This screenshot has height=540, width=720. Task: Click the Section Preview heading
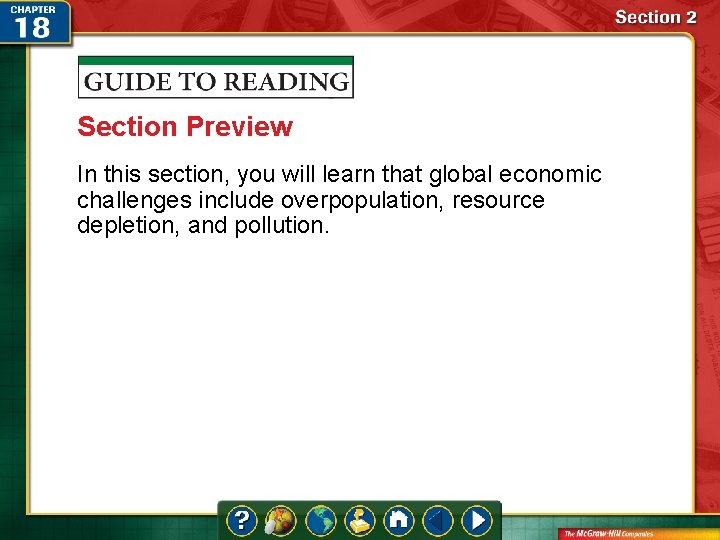click(x=185, y=126)
